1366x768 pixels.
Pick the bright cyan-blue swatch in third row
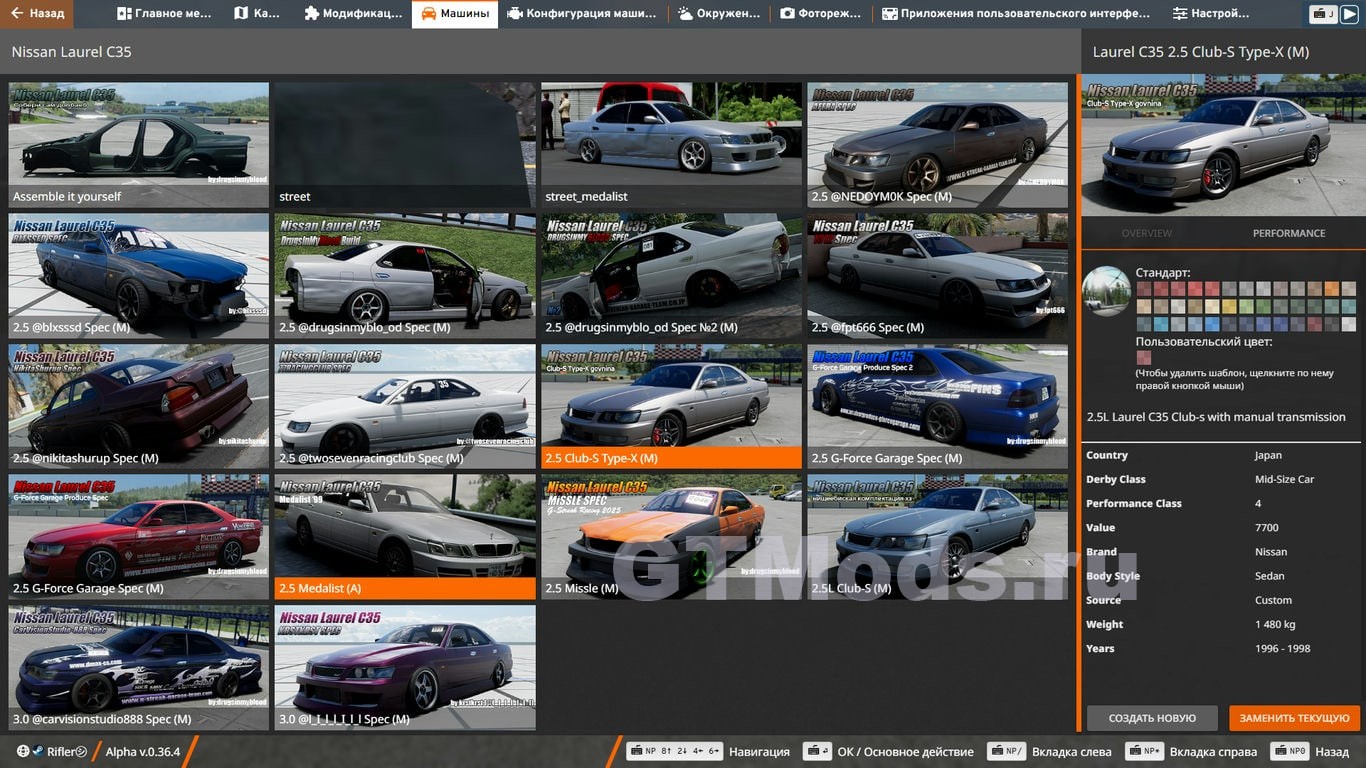click(x=1161, y=325)
